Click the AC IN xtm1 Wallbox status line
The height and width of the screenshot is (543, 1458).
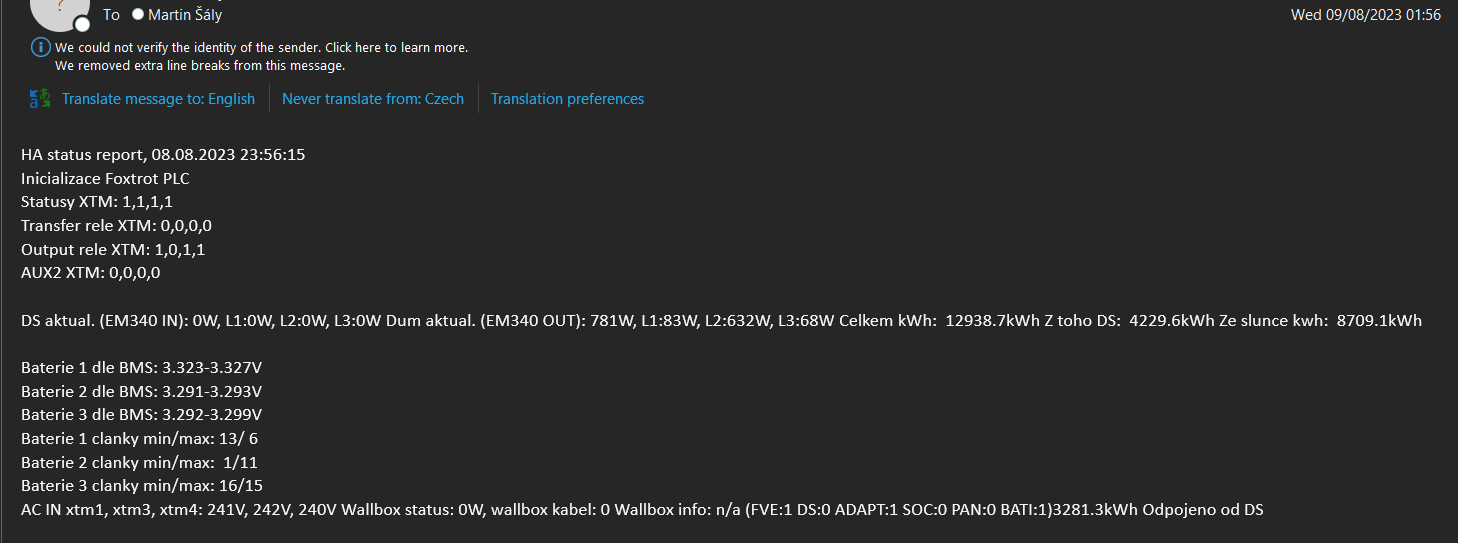[642, 510]
